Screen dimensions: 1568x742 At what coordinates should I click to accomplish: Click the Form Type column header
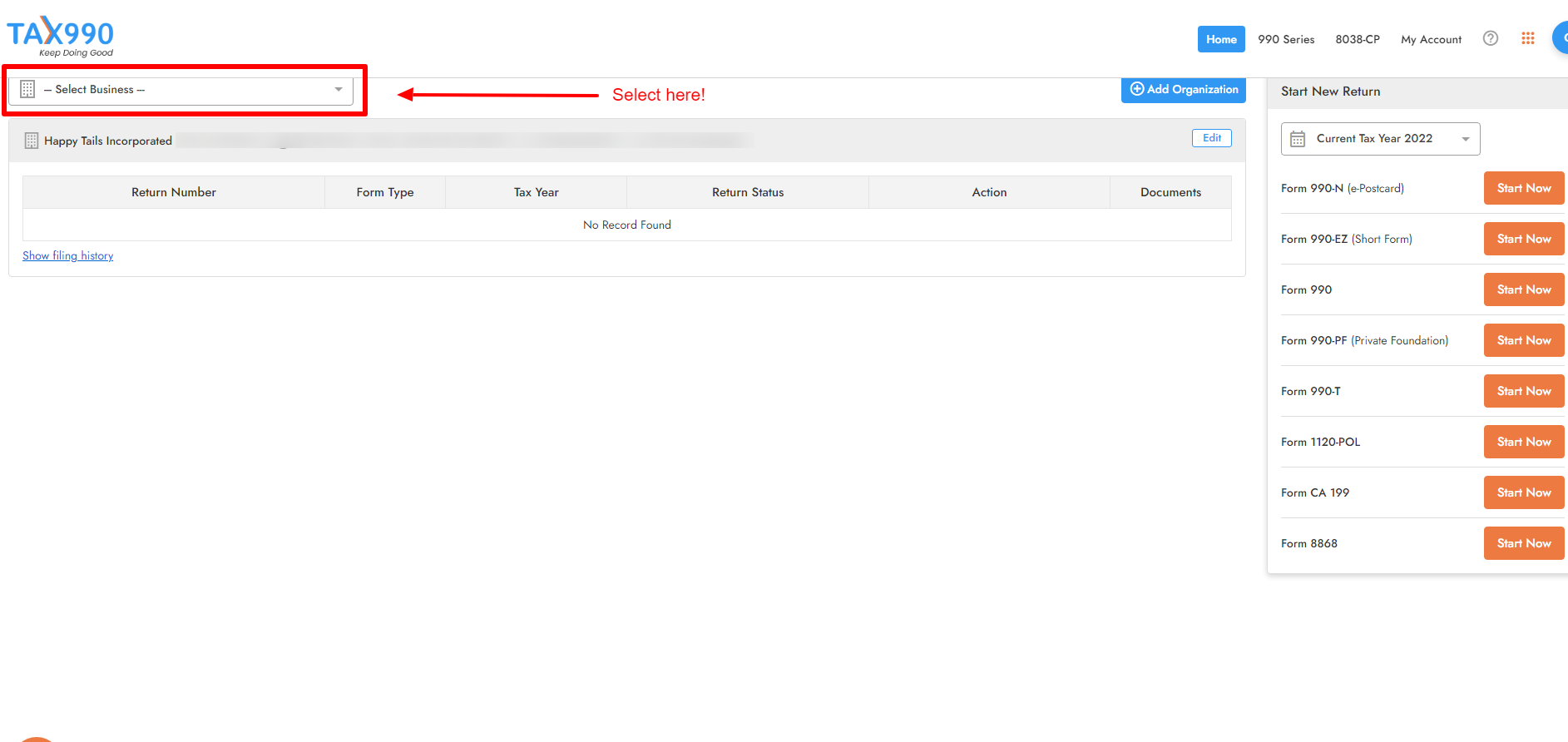point(385,192)
